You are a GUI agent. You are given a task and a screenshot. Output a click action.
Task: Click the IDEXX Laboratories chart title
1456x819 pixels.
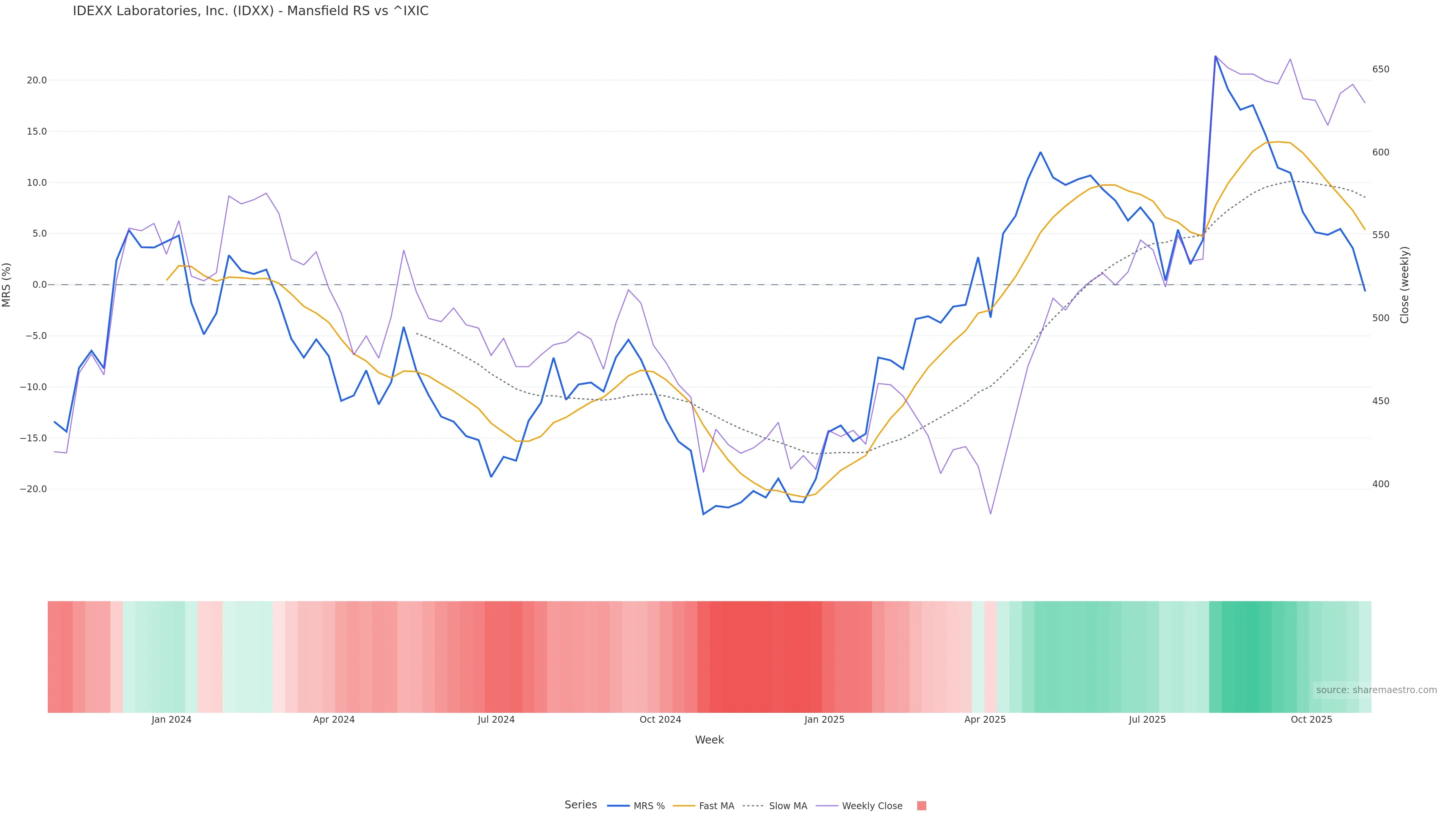tap(250, 11)
